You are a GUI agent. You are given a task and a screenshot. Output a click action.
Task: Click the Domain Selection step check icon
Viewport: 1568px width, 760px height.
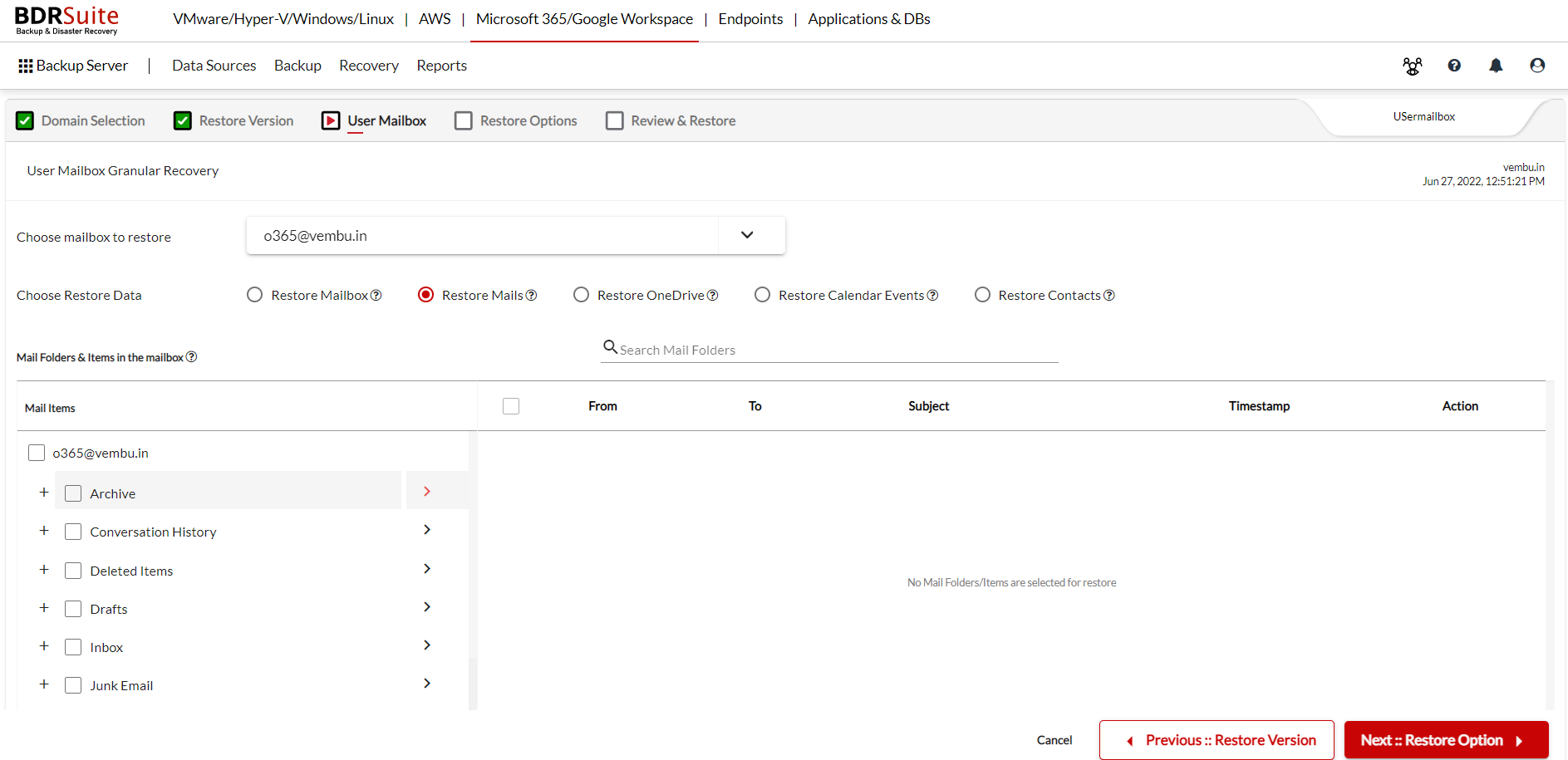(25, 120)
